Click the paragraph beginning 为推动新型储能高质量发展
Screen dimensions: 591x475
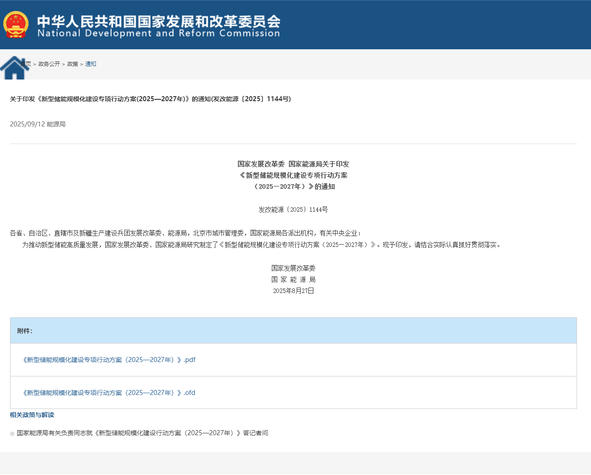point(262,245)
